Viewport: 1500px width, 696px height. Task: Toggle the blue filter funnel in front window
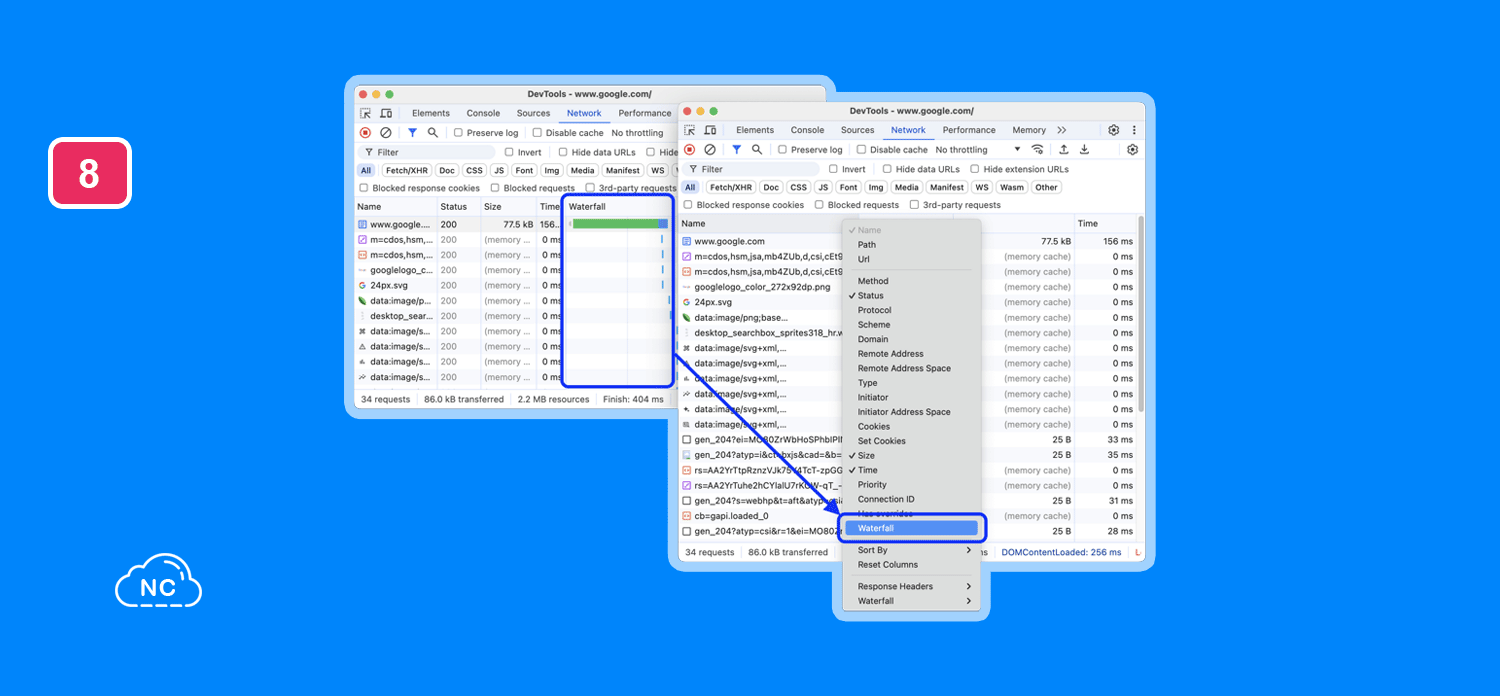[x=736, y=150]
